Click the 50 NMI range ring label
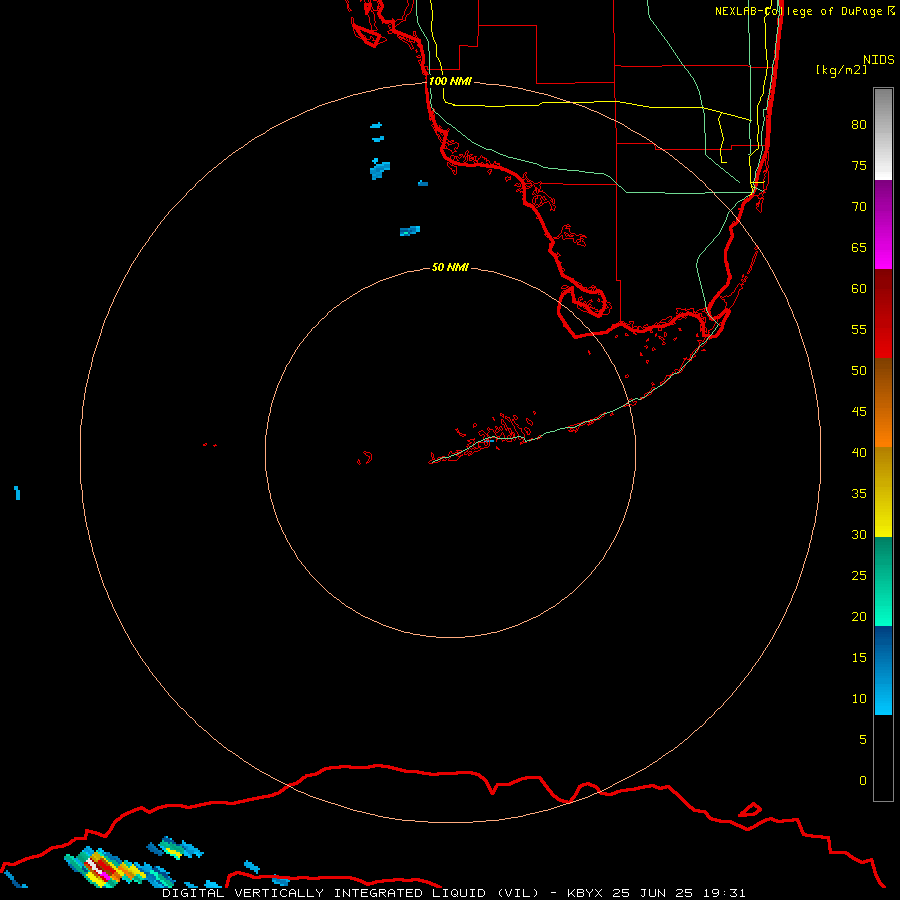This screenshot has height=900, width=900. (450, 267)
